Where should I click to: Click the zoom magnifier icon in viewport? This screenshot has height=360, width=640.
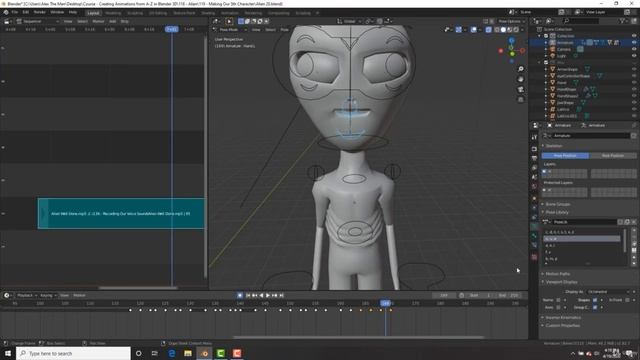(520, 69)
